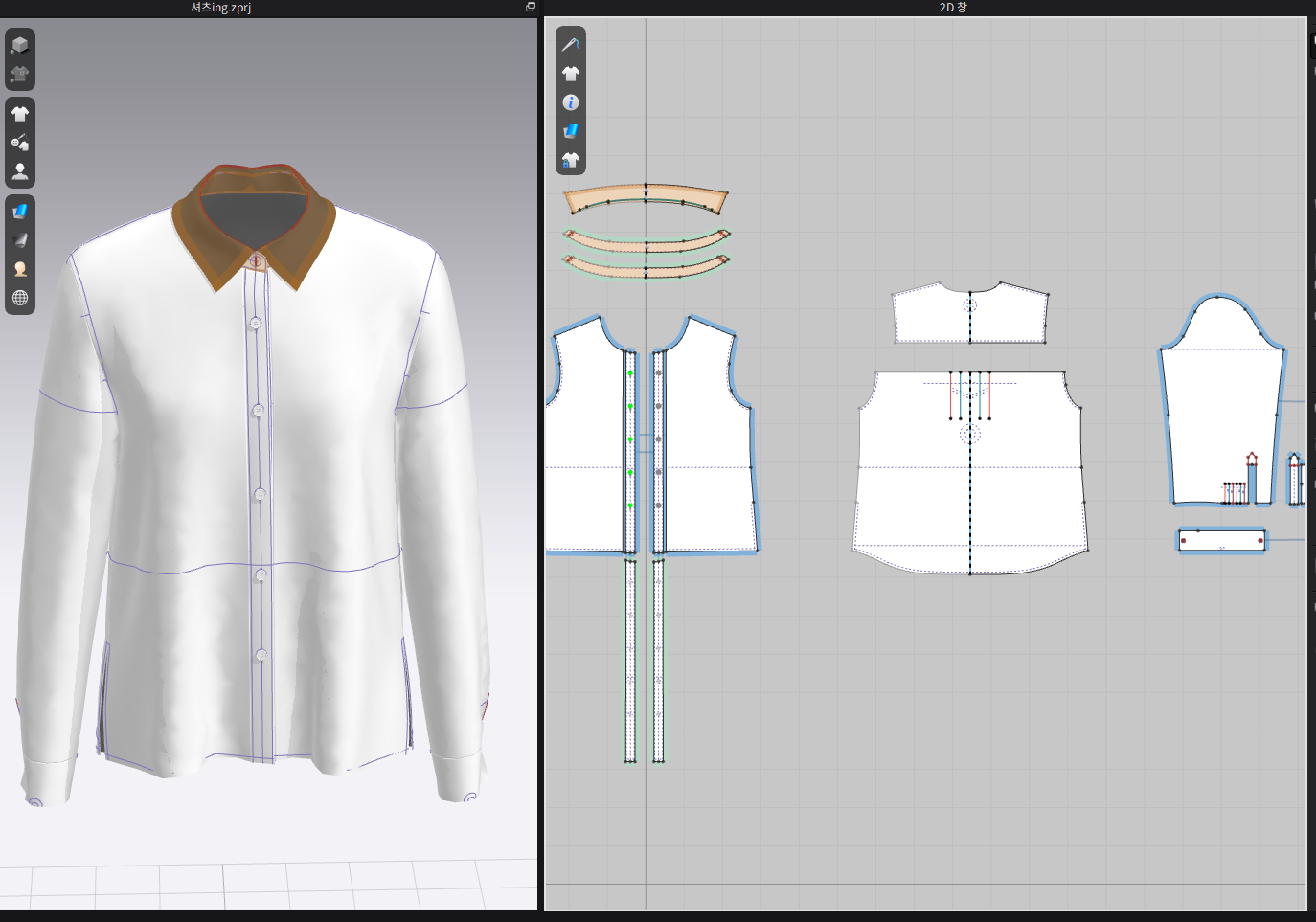Screen dimensions: 1316x922
Task: Toggle the avatar silhouette icon
Action: [x=20, y=171]
